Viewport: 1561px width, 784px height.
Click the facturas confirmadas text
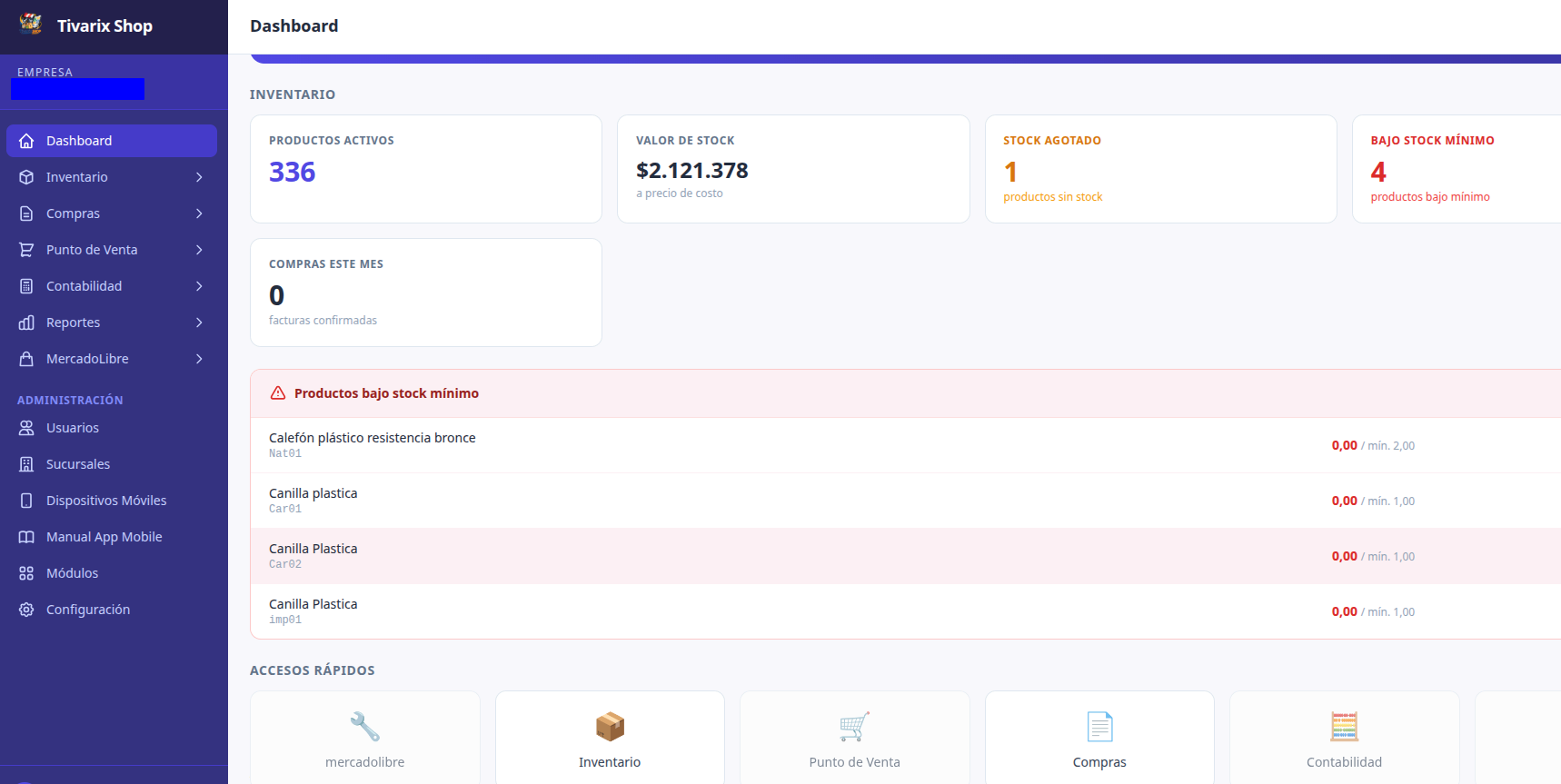(323, 321)
